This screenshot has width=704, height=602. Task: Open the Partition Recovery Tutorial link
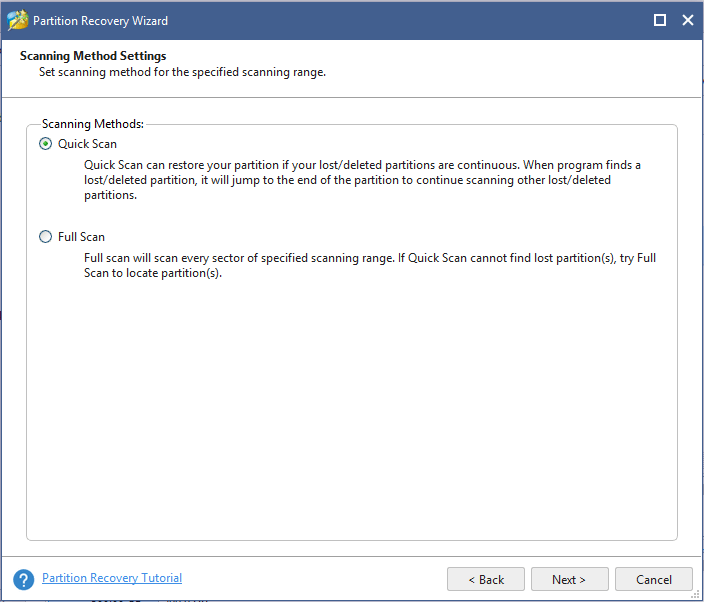pyautogui.click(x=112, y=578)
